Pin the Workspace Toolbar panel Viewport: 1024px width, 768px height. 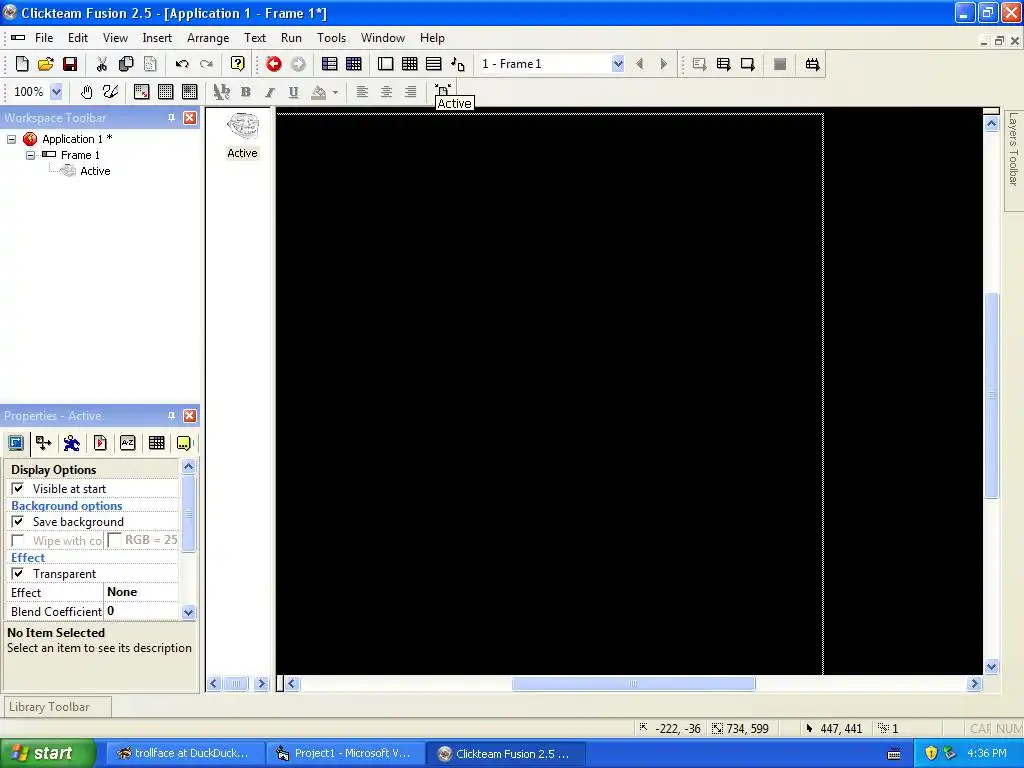pos(171,118)
